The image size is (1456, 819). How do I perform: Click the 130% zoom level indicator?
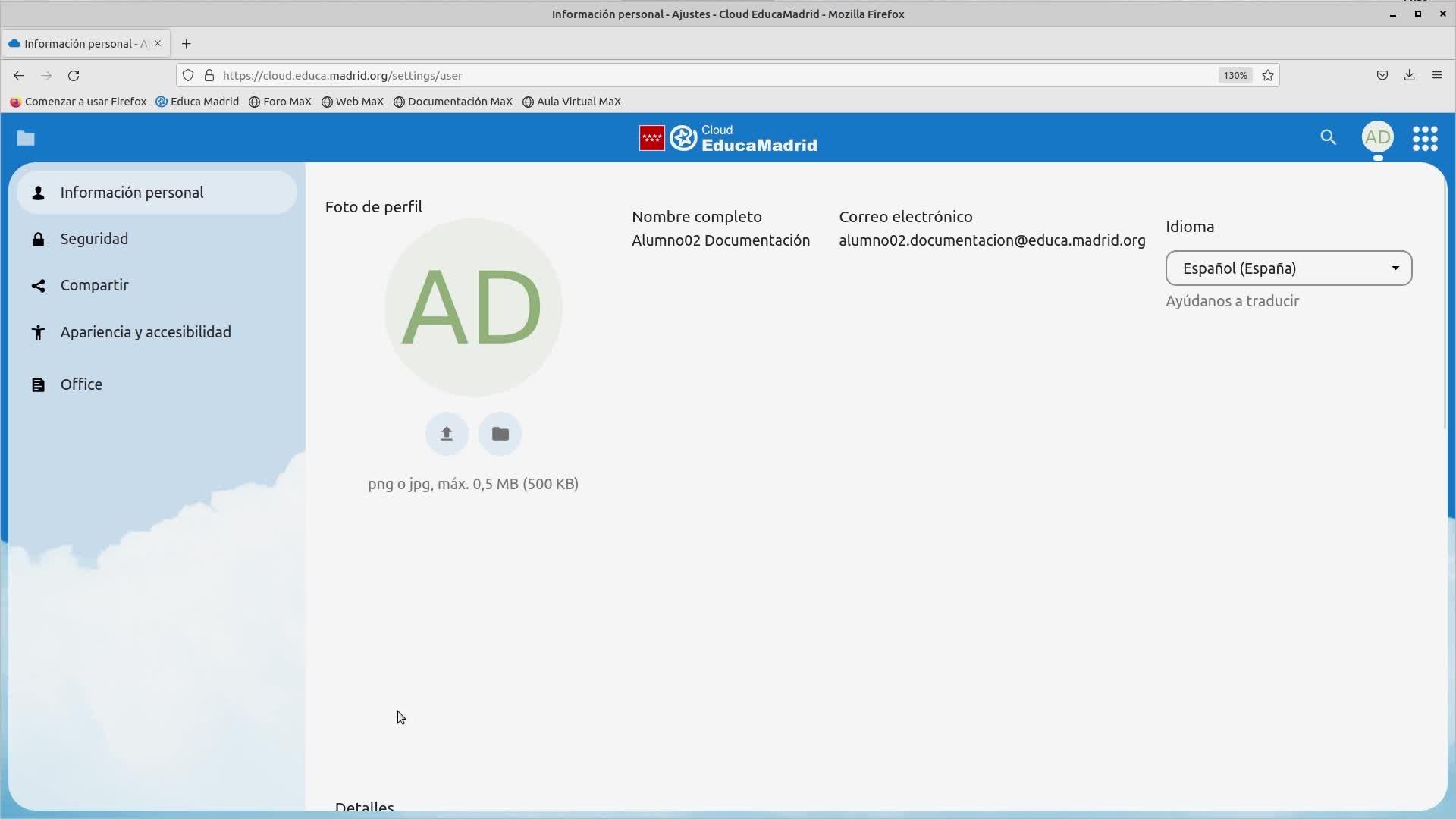(1235, 75)
